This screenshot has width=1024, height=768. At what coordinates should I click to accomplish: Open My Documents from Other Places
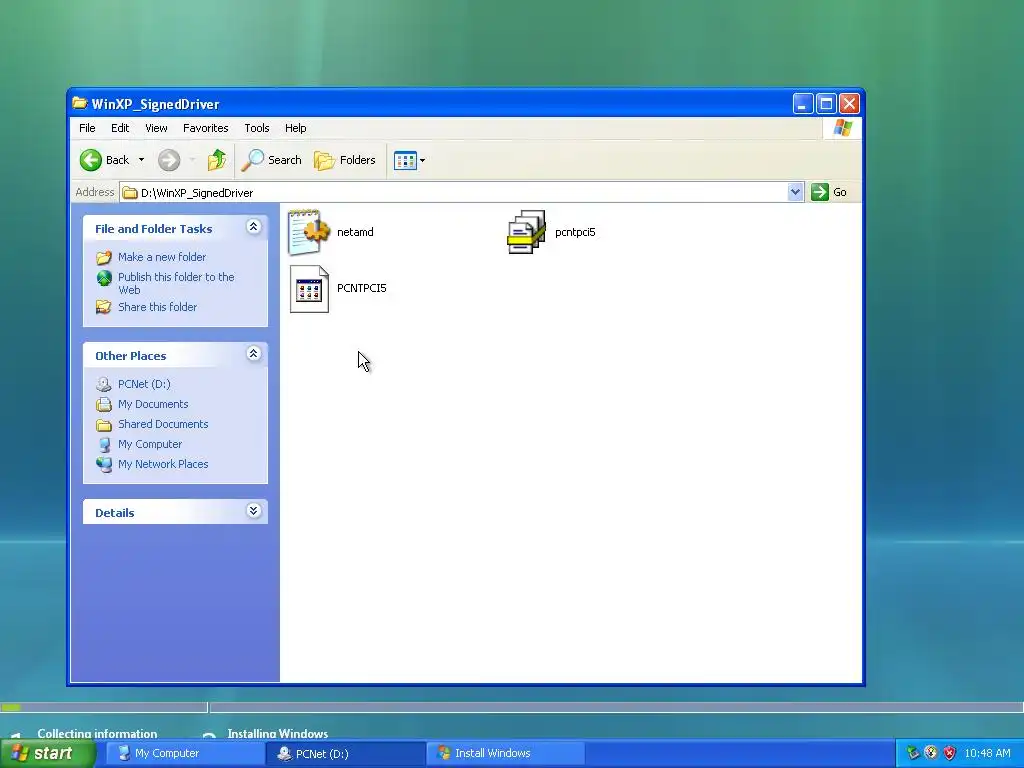click(153, 404)
